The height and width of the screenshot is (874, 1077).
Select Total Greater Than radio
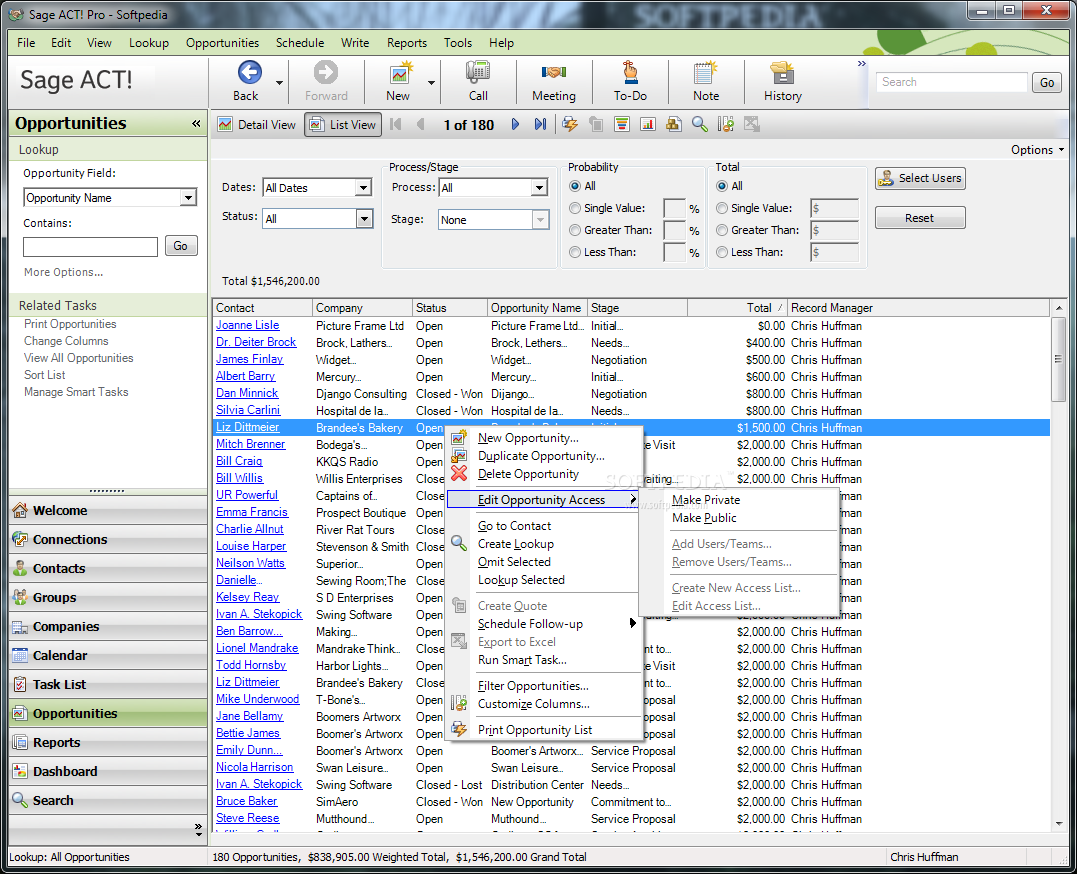pos(722,230)
